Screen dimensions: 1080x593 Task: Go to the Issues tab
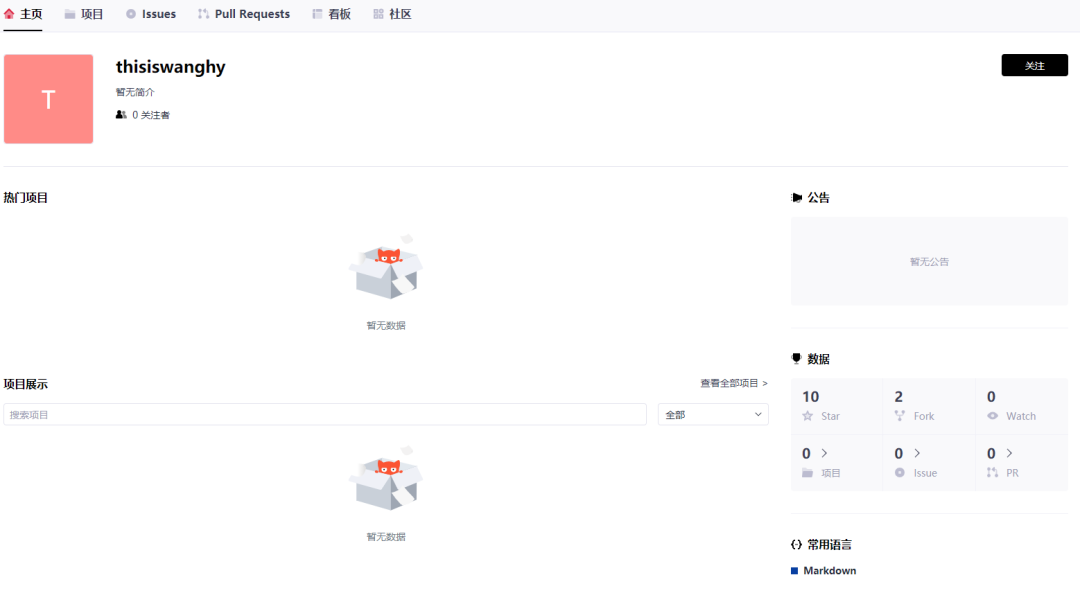point(151,14)
